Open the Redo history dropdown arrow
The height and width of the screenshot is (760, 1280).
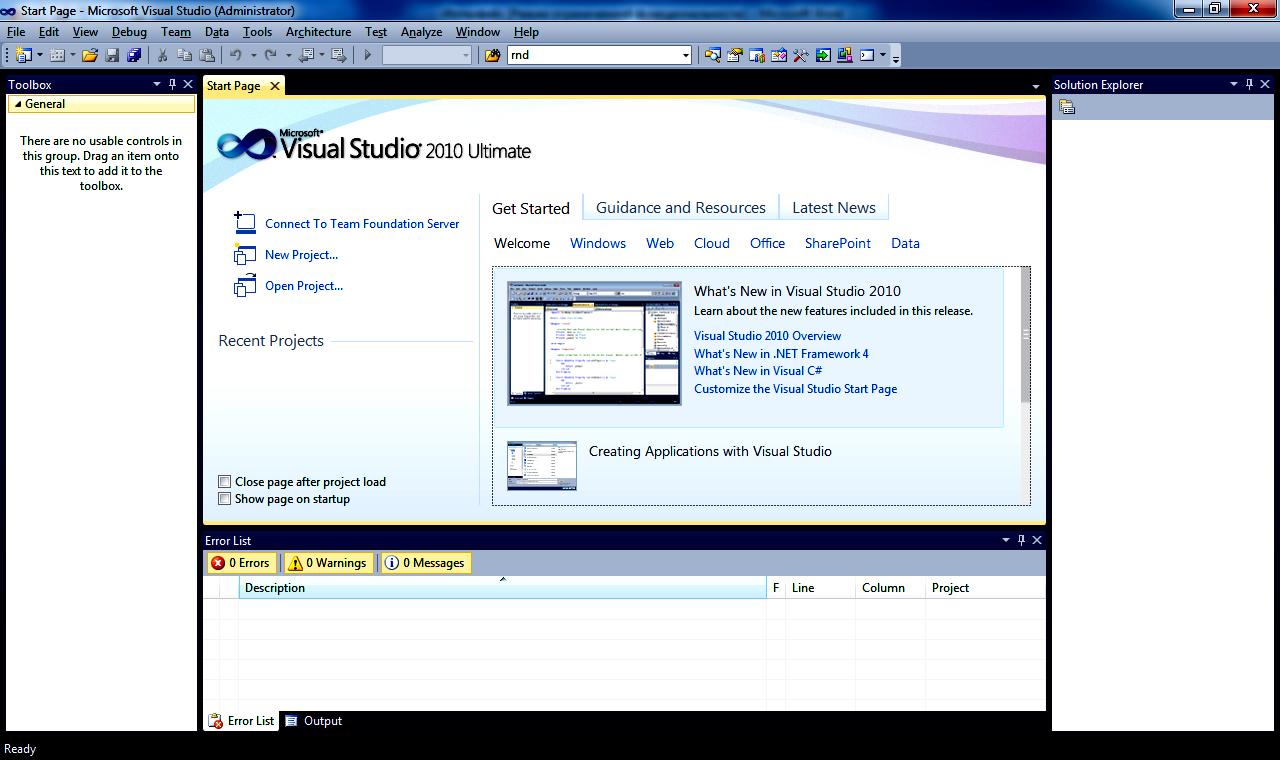tap(288, 55)
